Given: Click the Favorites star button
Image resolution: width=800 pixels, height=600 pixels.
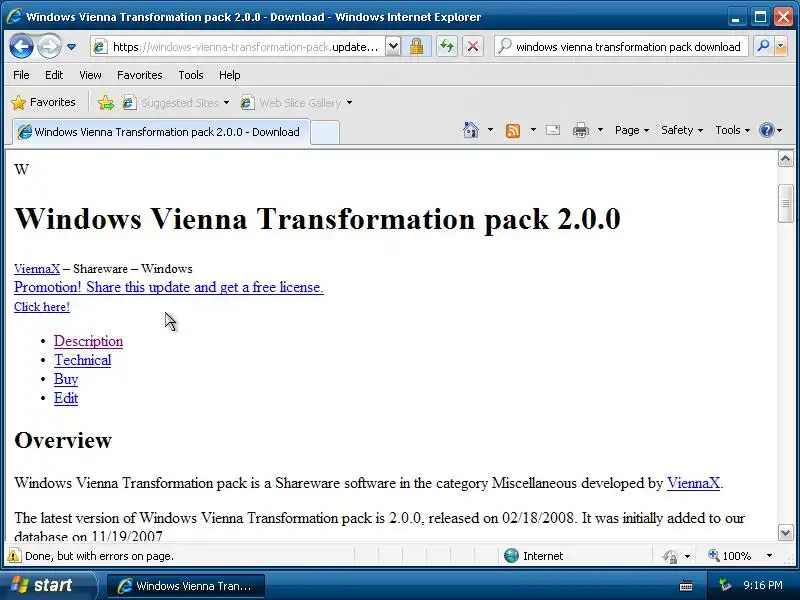Looking at the screenshot, I should [x=43, y=103].
